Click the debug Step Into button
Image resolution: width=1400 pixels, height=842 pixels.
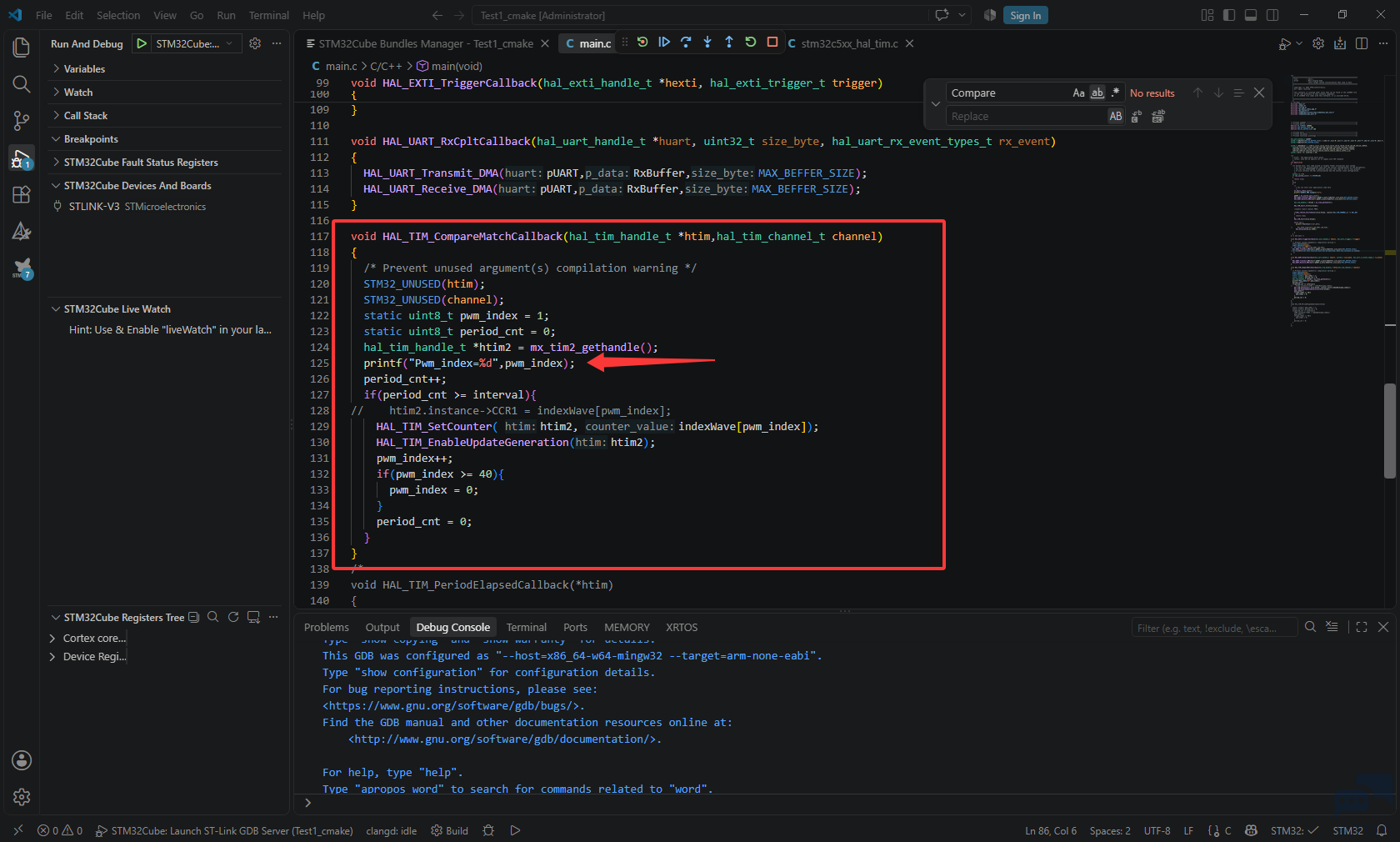707,43
